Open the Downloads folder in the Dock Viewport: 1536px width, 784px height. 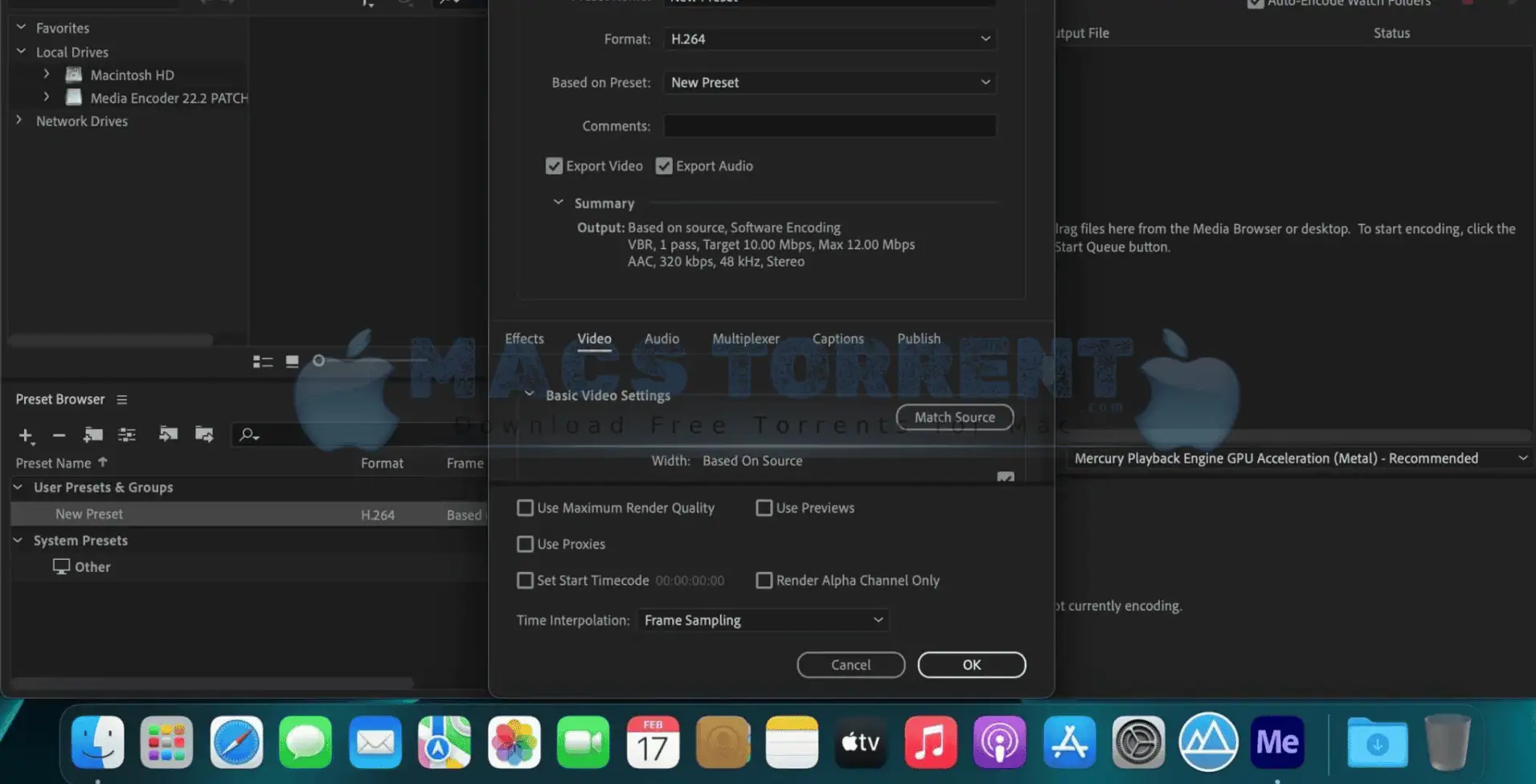point(1378,742)
